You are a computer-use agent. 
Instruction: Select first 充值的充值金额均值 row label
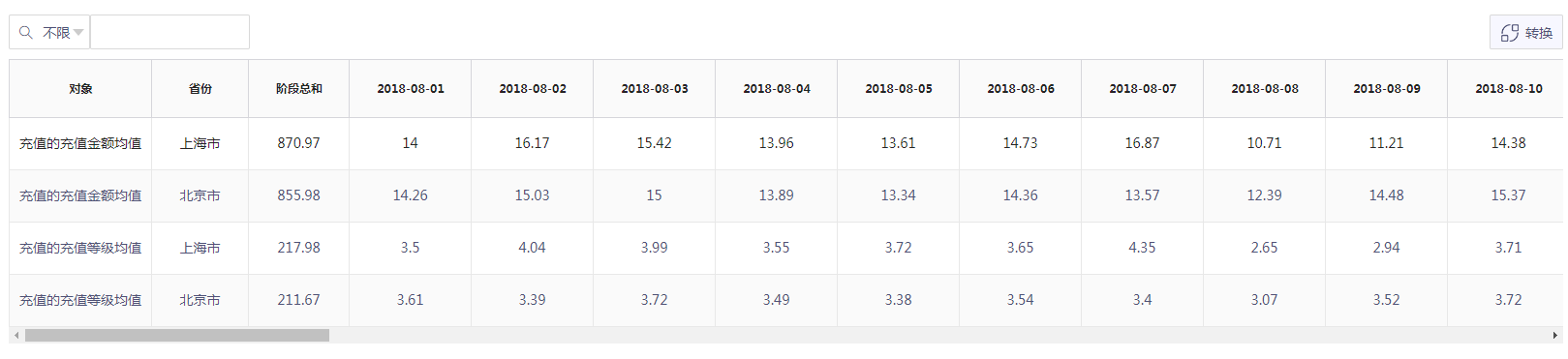(x=80, y=143)
